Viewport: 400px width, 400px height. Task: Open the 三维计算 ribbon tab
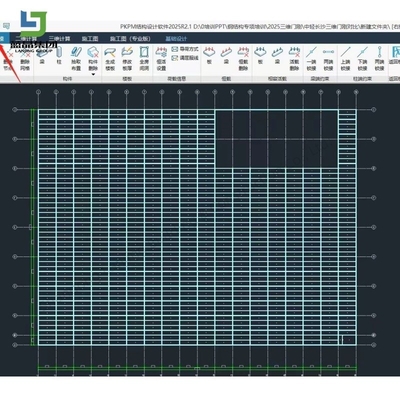coord(59,39)
